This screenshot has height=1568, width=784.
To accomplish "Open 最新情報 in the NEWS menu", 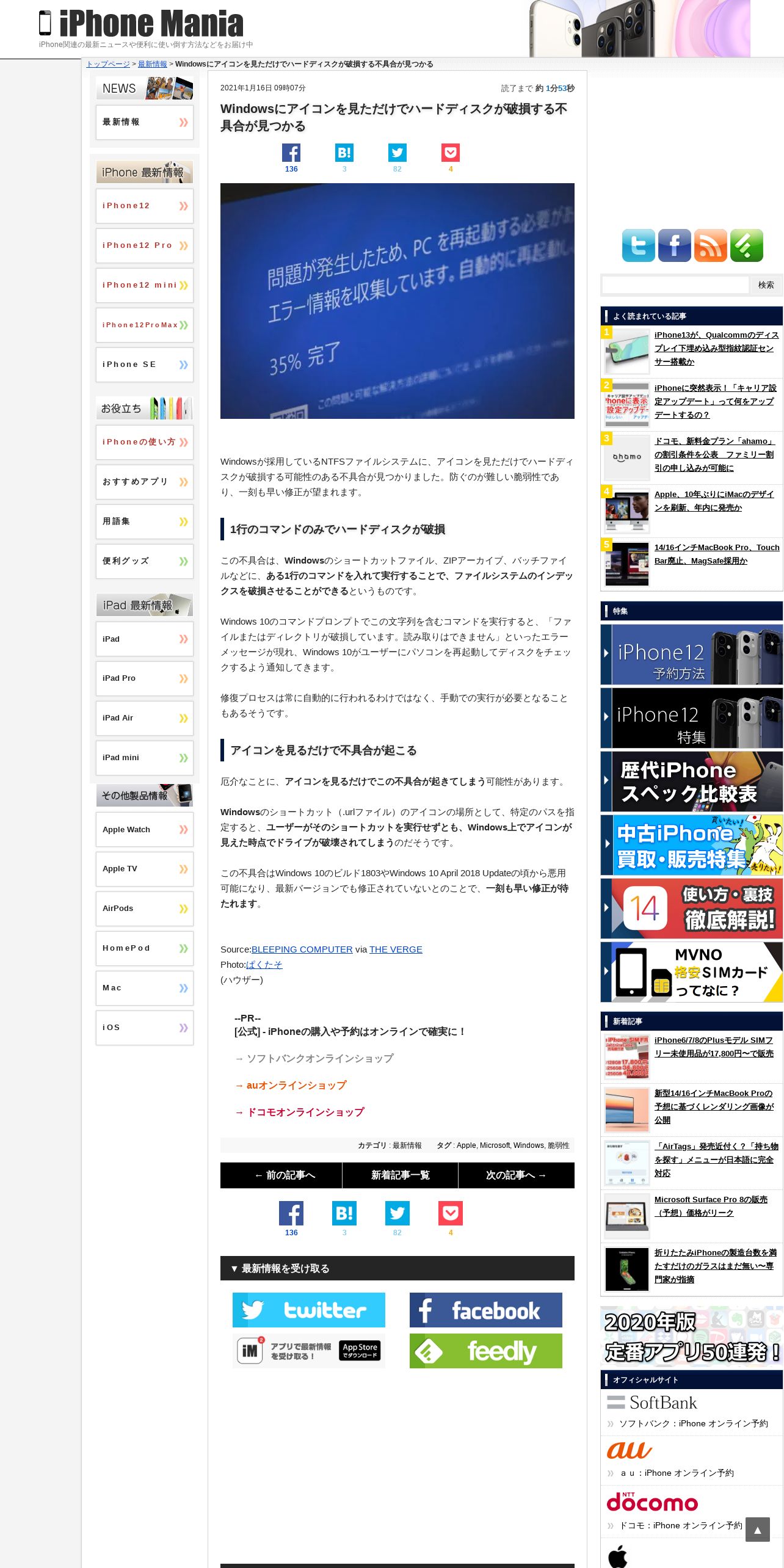I will point(145,122).
